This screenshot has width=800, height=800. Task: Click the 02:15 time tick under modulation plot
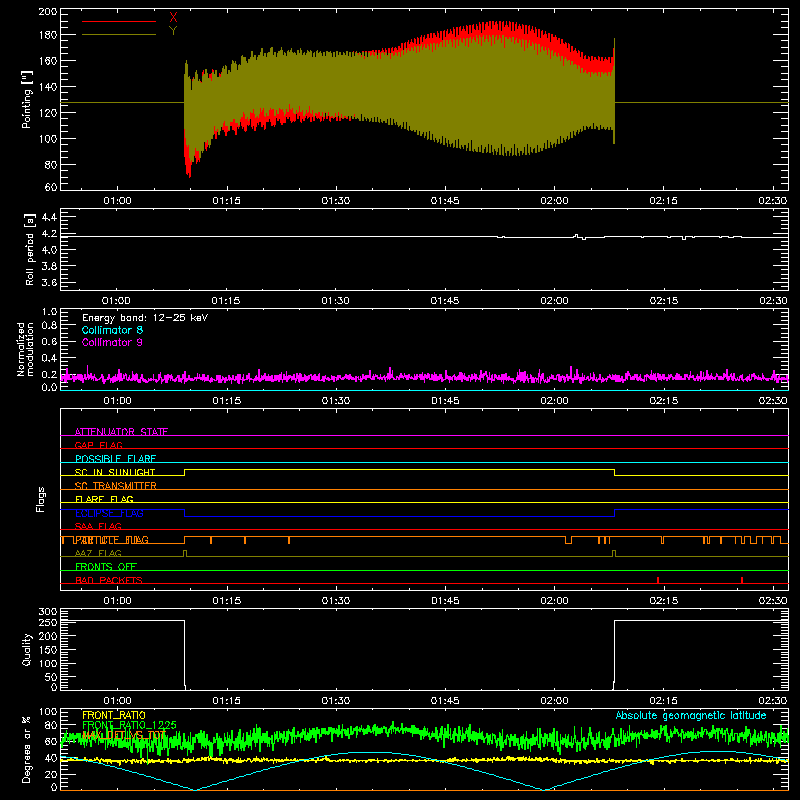click(x=663, y=401)
